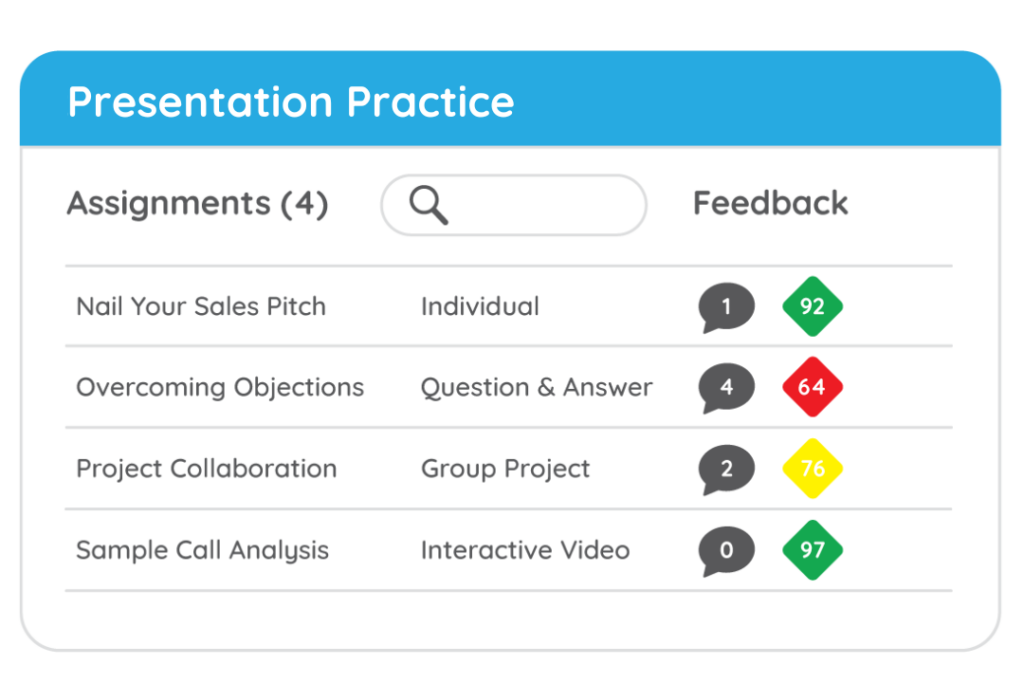Click the Feedback column header
This screenshot has height=683, width=1024.
(x=770, y=203)
